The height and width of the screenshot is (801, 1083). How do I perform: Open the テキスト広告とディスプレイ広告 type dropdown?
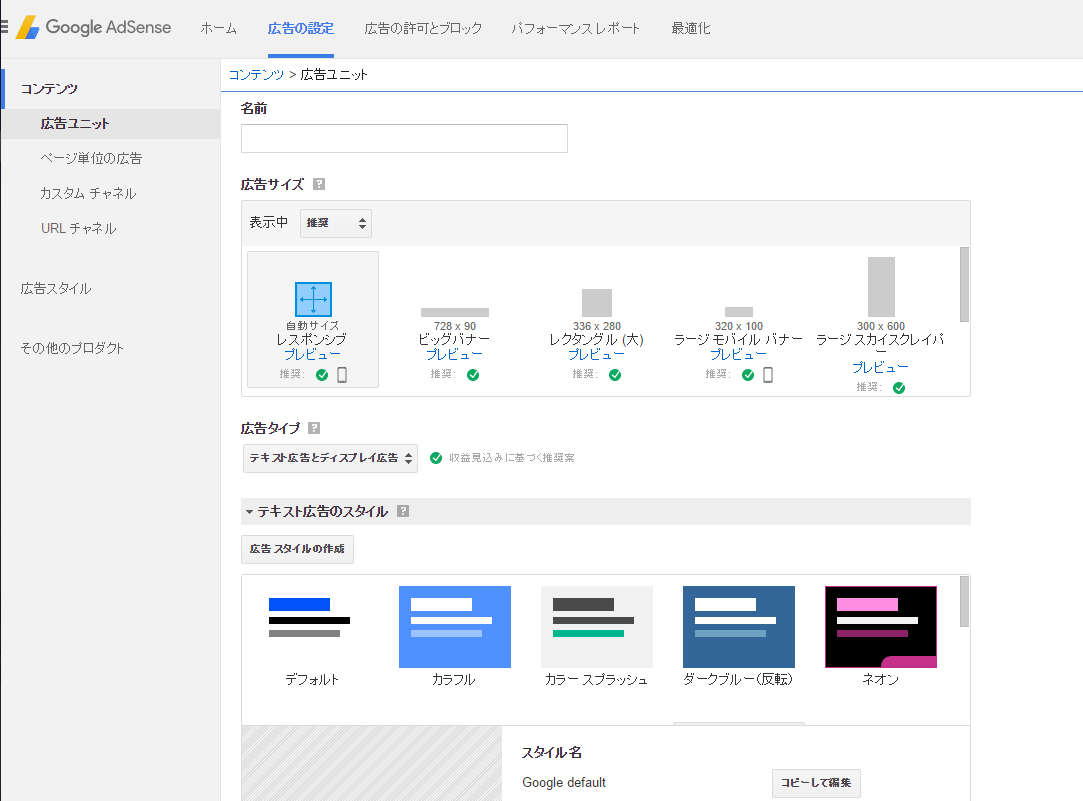[x=330, y=459]
